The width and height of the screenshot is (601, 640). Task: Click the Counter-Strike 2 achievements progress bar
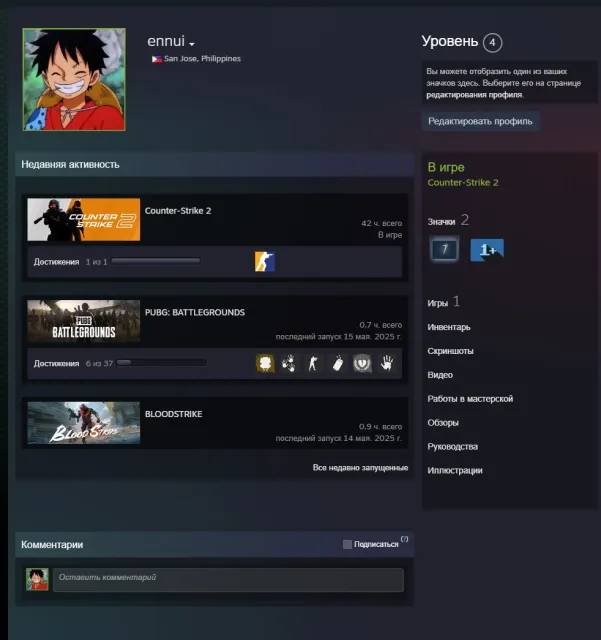pyautogui.click(x=156, y=261)
